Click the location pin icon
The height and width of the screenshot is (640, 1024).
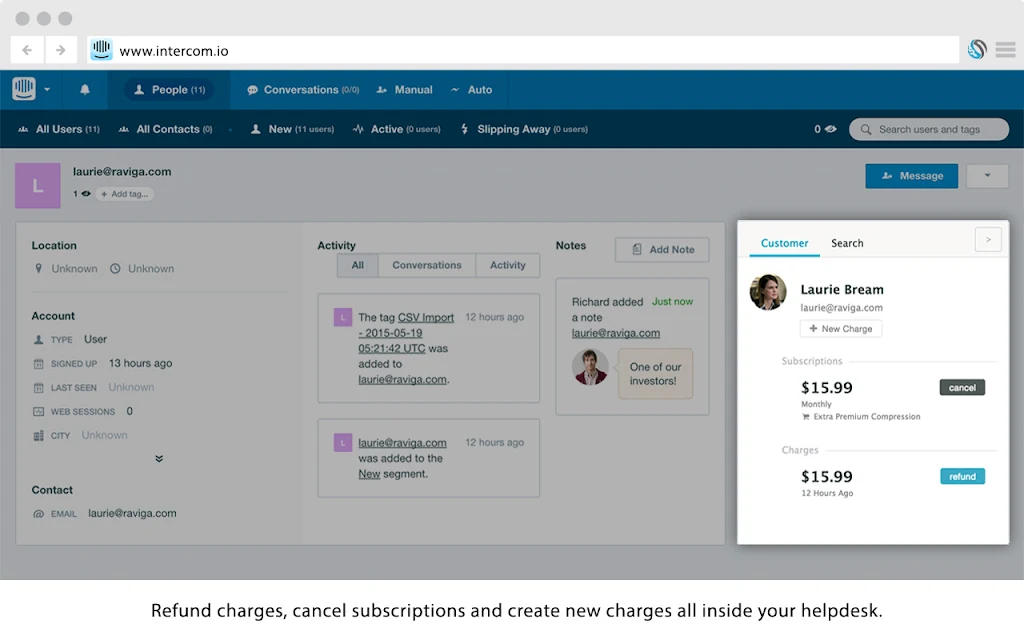pos(39,268)
